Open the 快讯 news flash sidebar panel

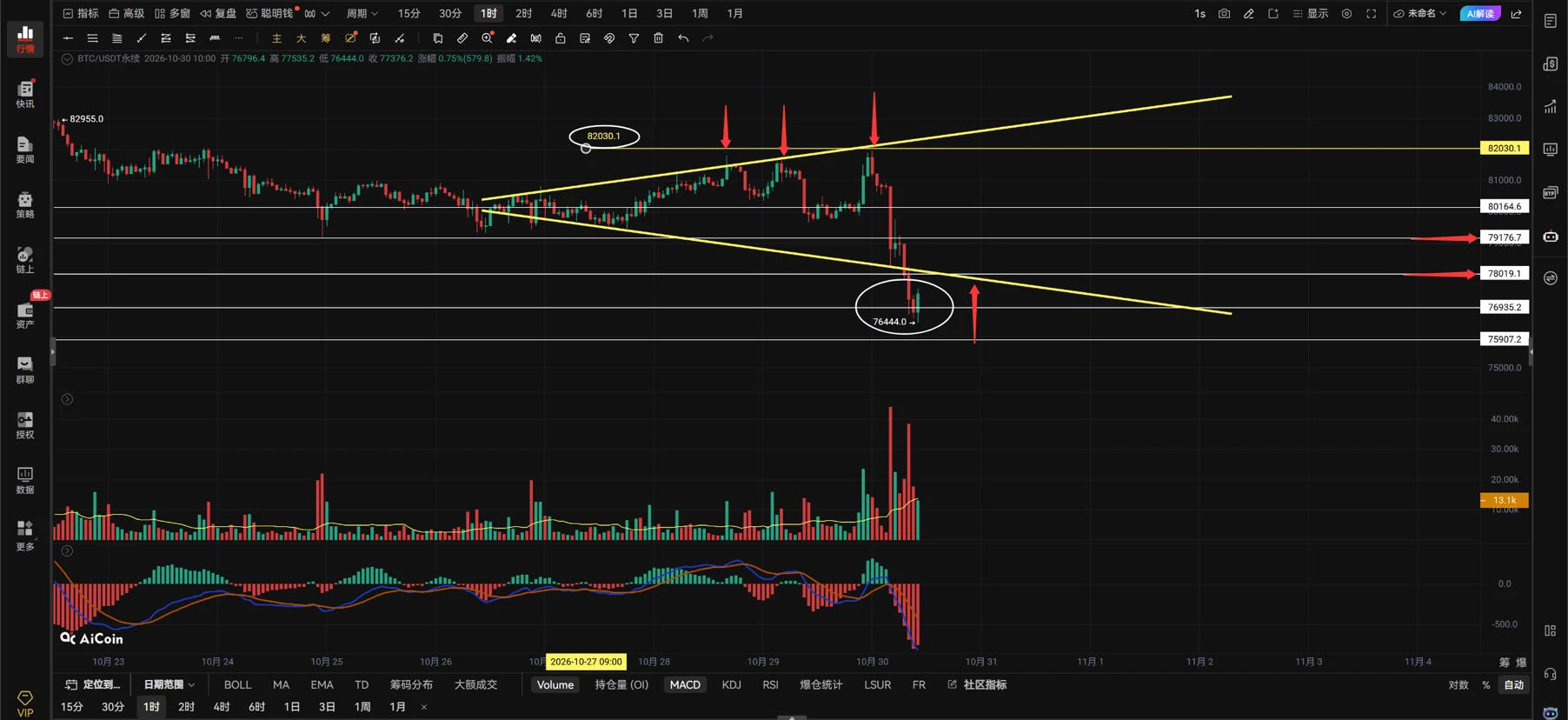[25, 94]
